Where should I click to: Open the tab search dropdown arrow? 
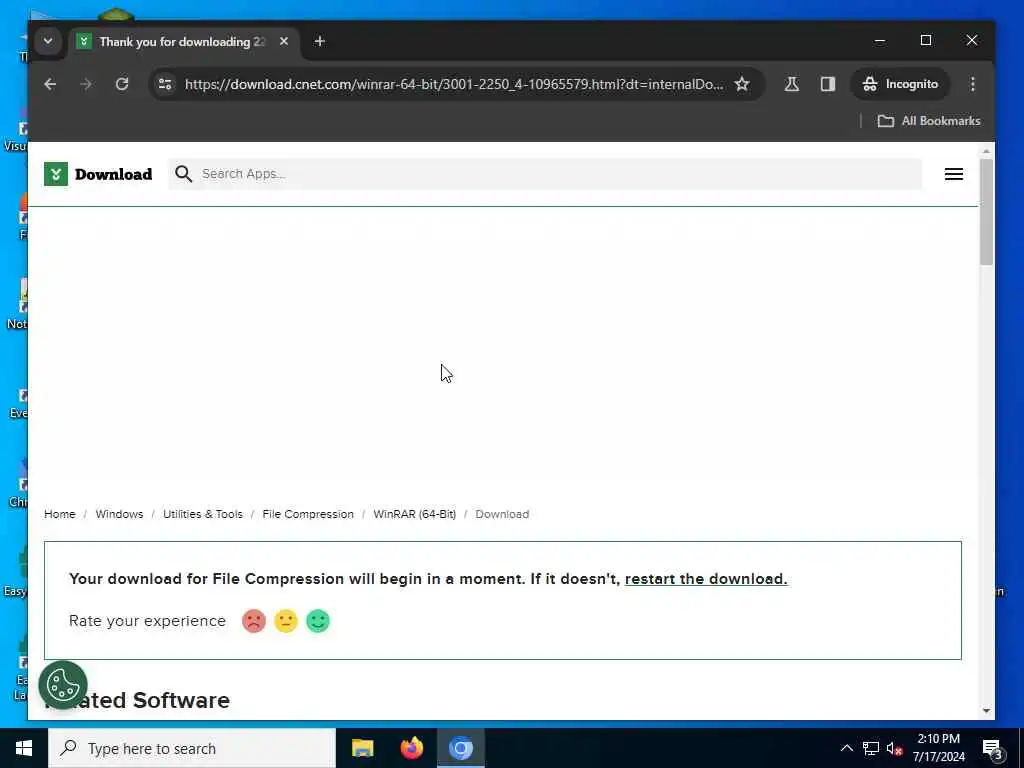48,41
